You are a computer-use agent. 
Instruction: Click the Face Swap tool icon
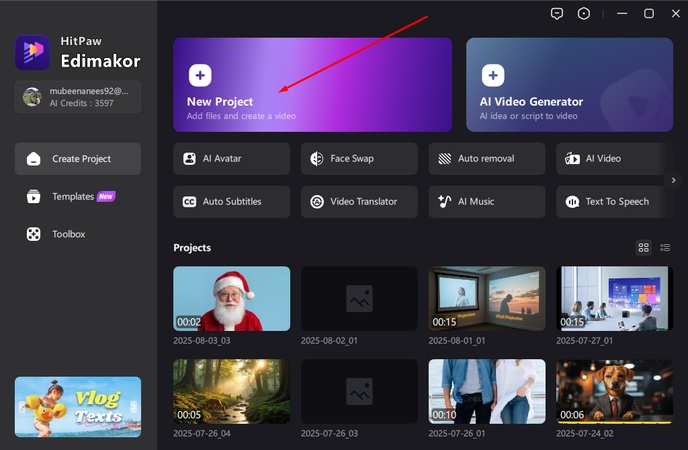pyautogui.click(x=317, y=159)
